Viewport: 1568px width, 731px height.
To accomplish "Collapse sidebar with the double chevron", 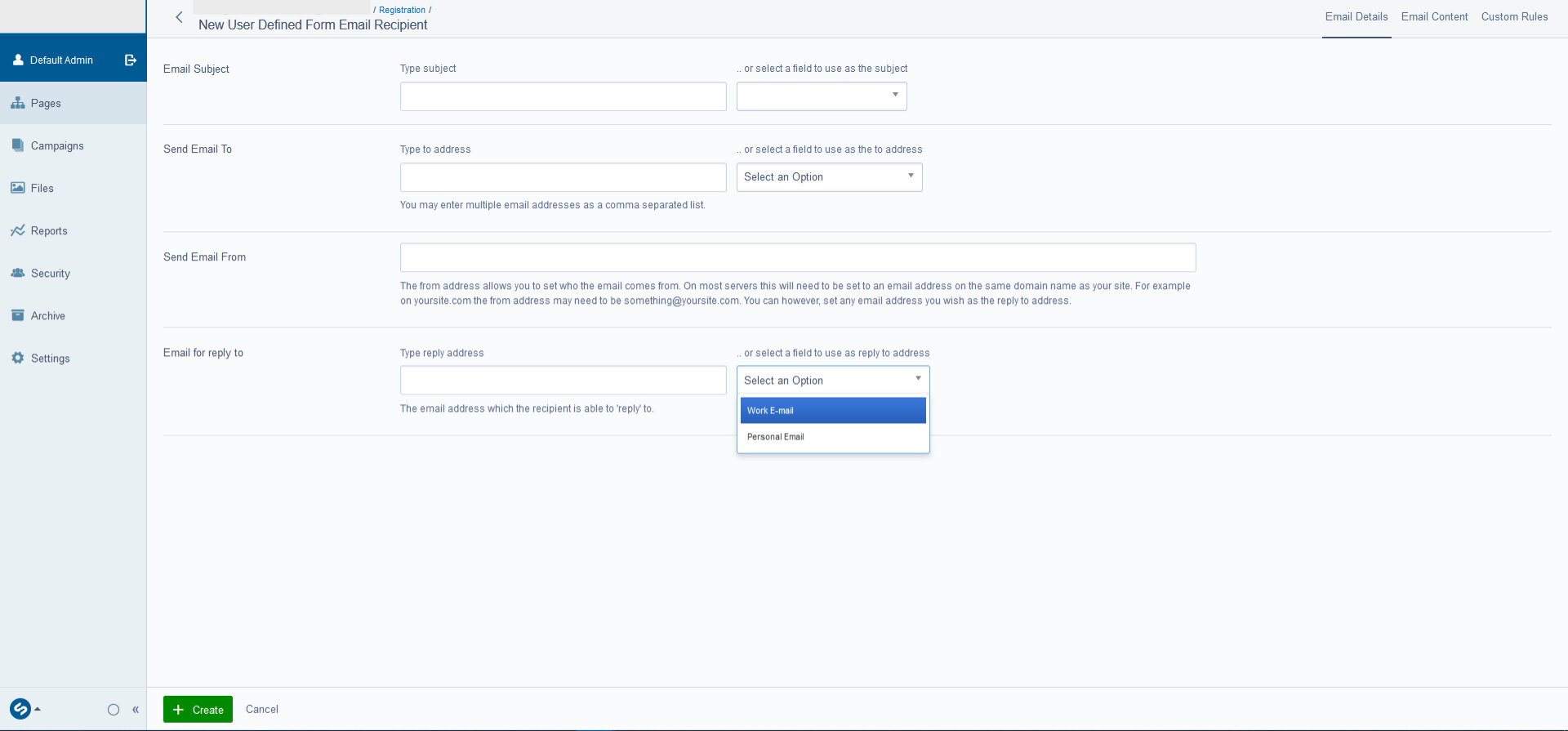I will click(x=136, y=710).
